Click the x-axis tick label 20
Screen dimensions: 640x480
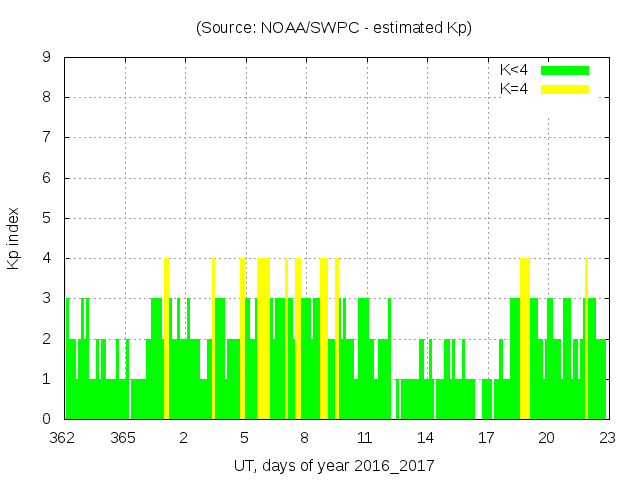click(x=546, y=438)
